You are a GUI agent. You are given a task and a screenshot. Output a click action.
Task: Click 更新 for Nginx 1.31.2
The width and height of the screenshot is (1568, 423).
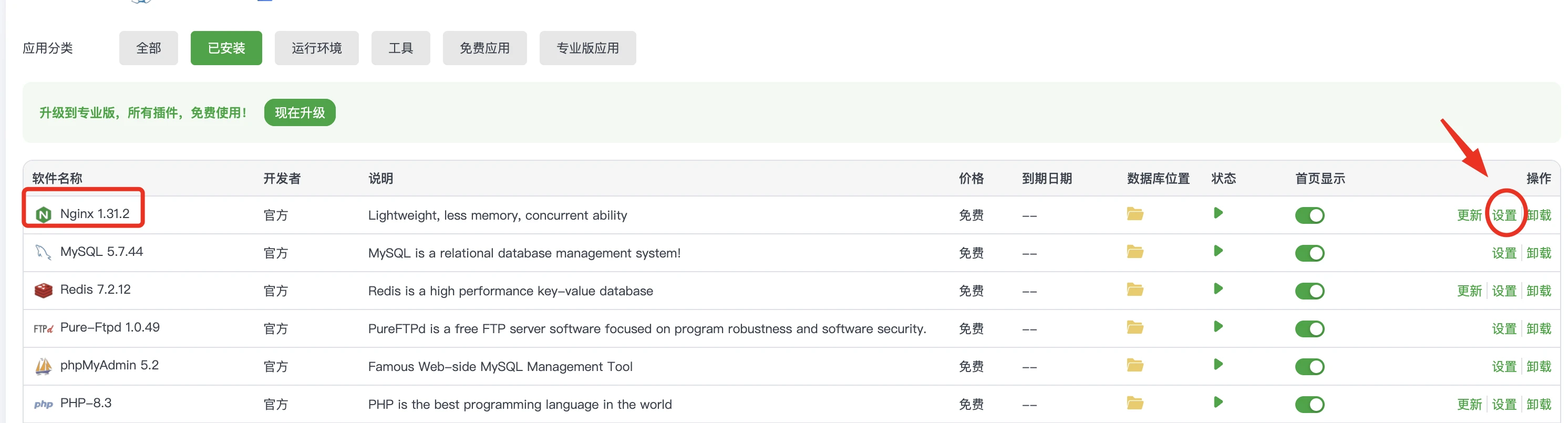pos(1469,215)
